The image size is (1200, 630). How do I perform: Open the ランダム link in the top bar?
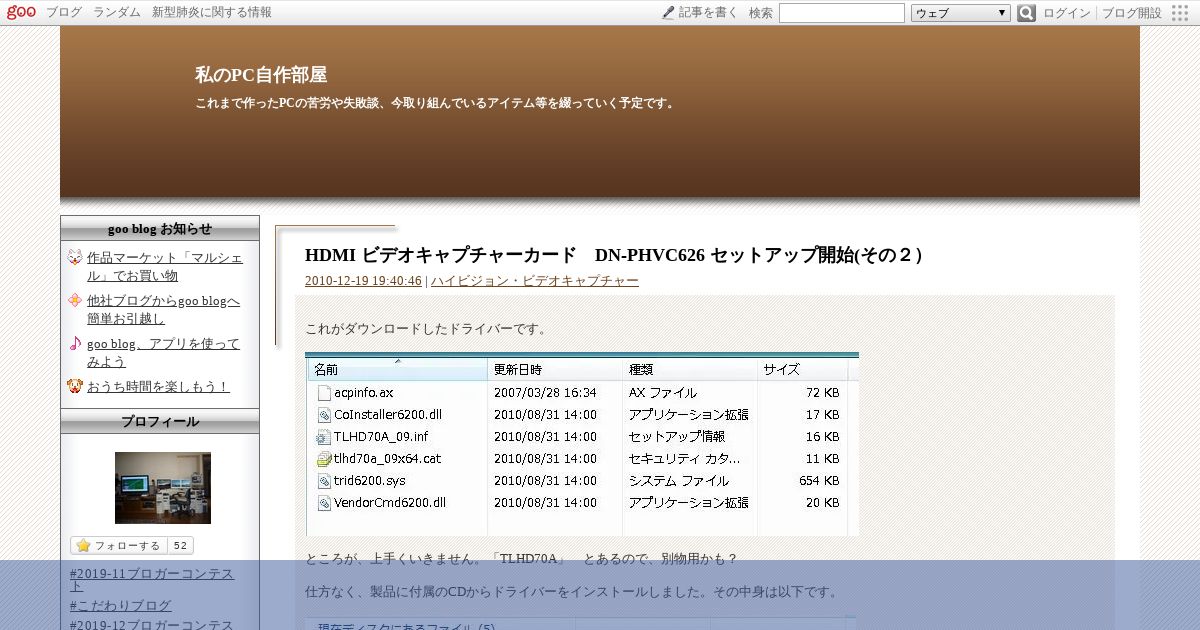[x=117, y=12]
